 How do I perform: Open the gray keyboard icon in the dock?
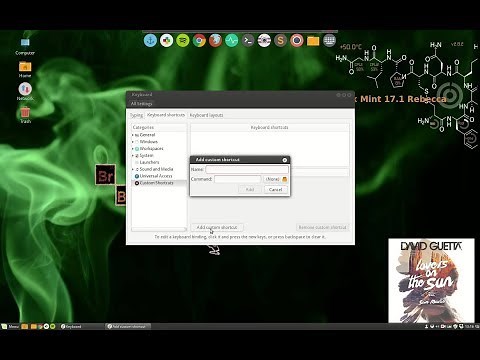click(329, 41)
